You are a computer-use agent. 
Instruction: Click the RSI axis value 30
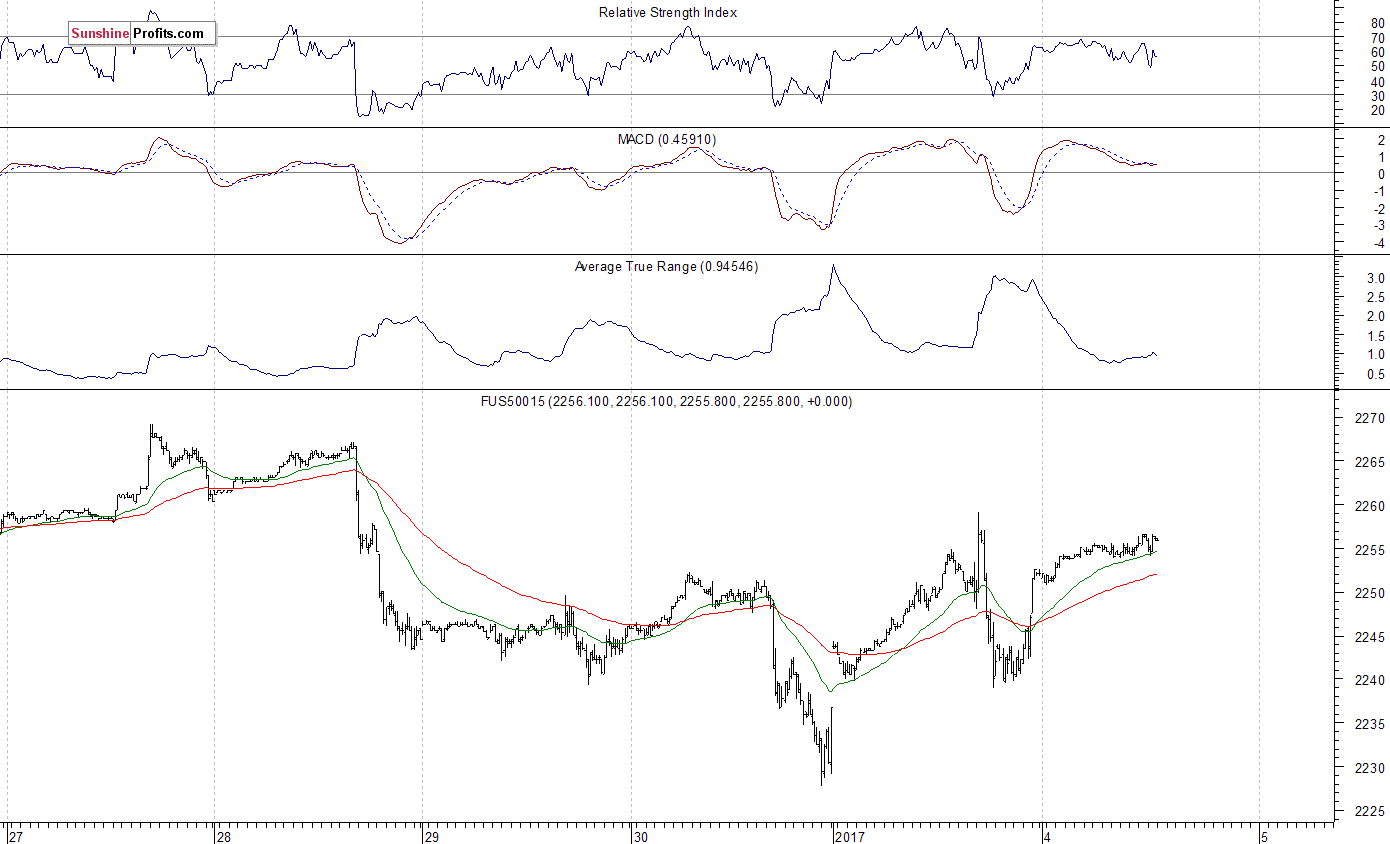(x=1377, y=96)
